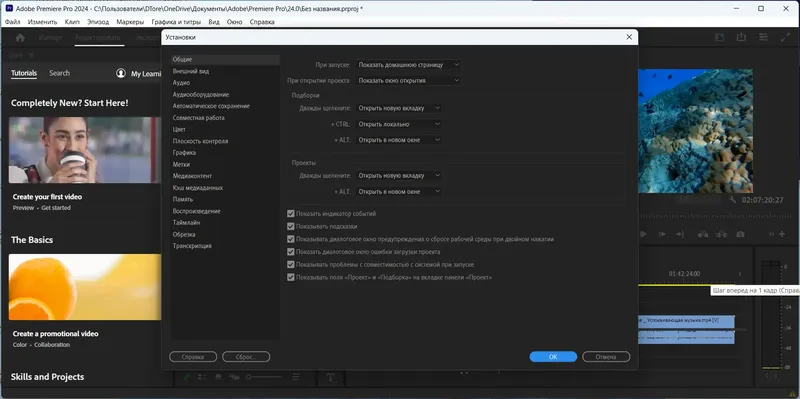Image resolution: width=800 pixels, height=399 pixels.
Task: Open the Эпизод menu
Action: pos(98,22)
